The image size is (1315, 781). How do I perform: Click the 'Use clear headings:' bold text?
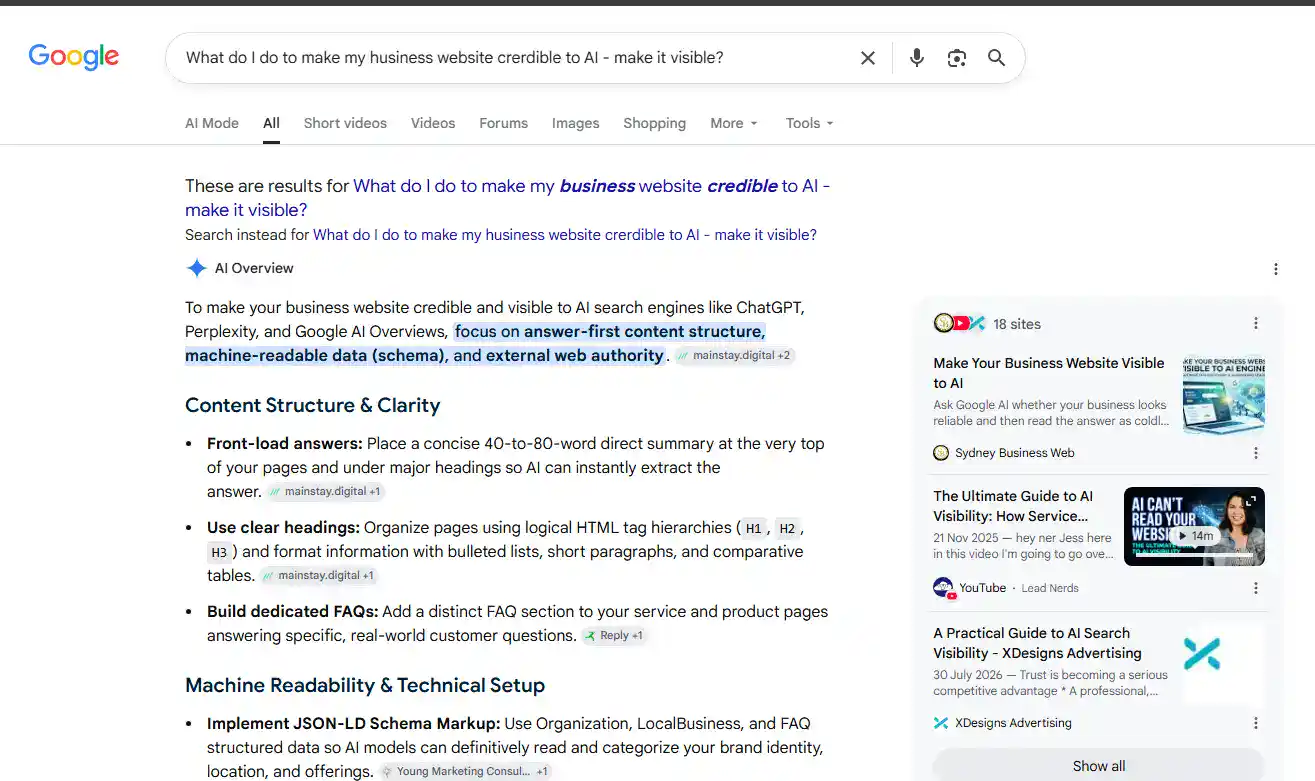(283, 527)
